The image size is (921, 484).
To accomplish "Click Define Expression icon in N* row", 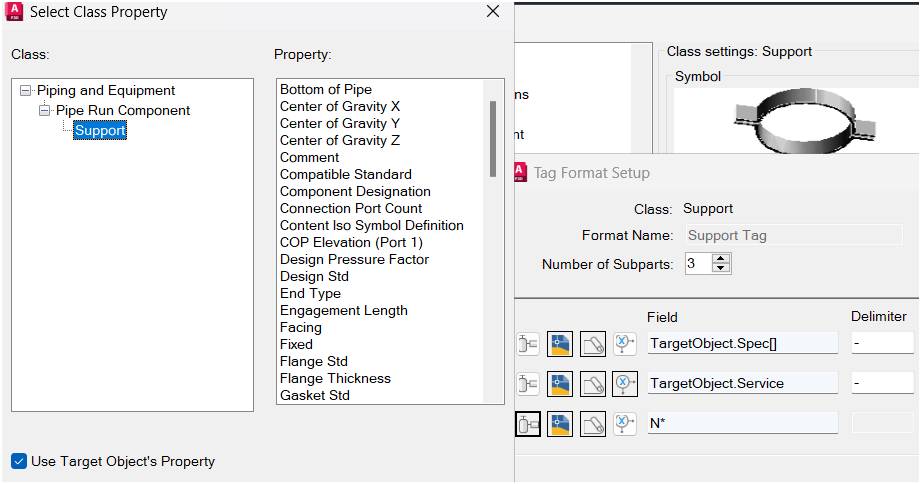I will 624,424.
